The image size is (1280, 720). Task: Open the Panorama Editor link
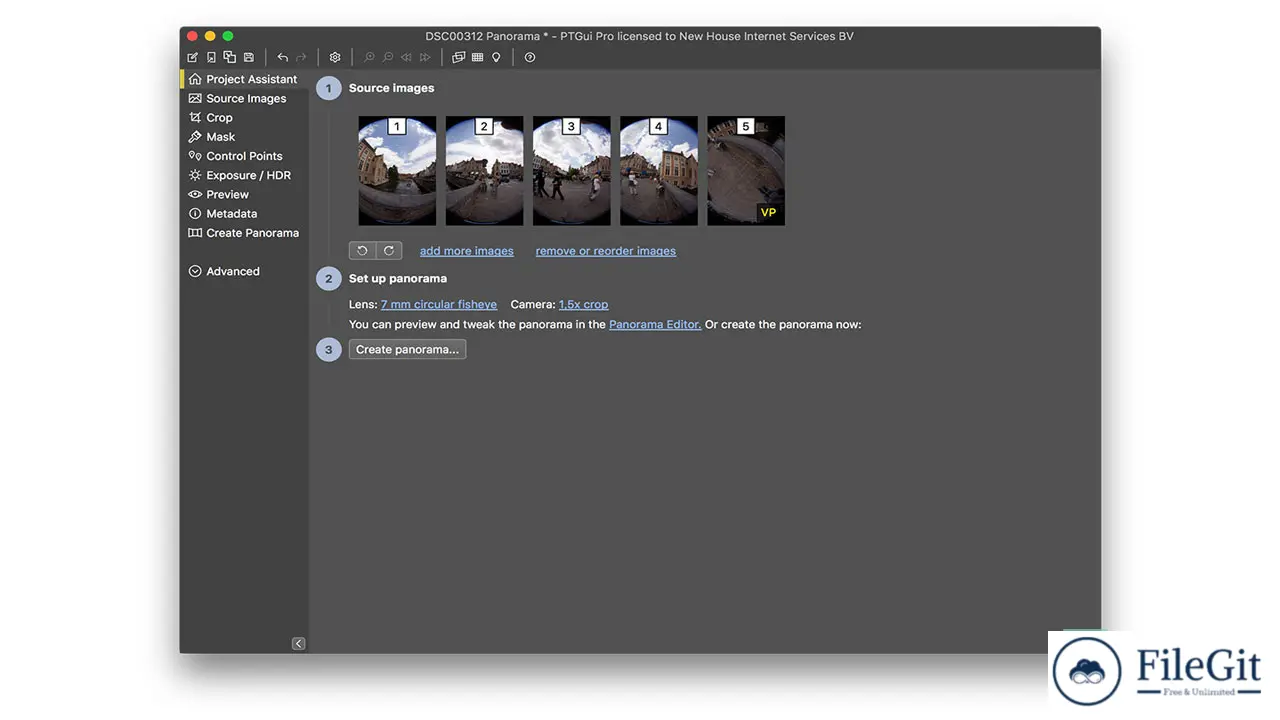(655, 324)
